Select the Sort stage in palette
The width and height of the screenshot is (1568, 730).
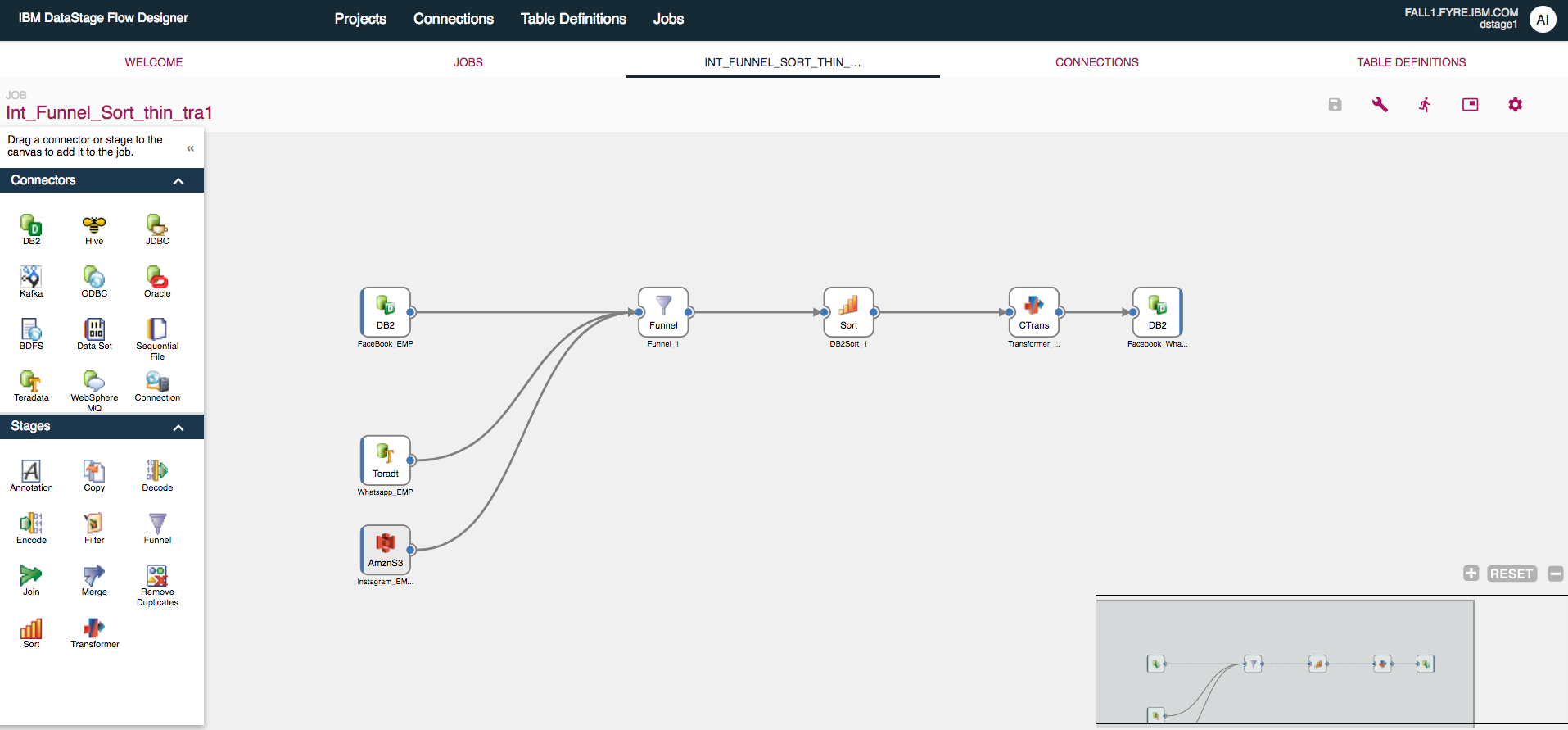[31, 628]
